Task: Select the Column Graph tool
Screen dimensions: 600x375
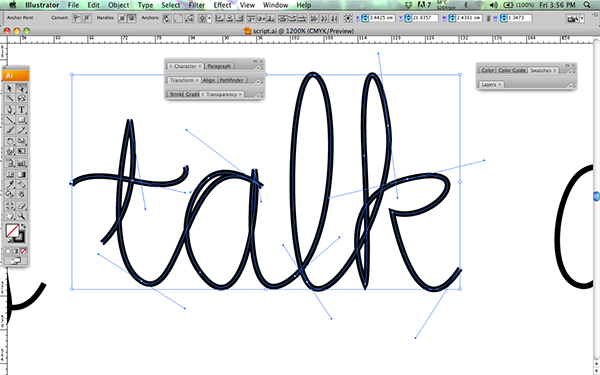Action: [22, 163]
